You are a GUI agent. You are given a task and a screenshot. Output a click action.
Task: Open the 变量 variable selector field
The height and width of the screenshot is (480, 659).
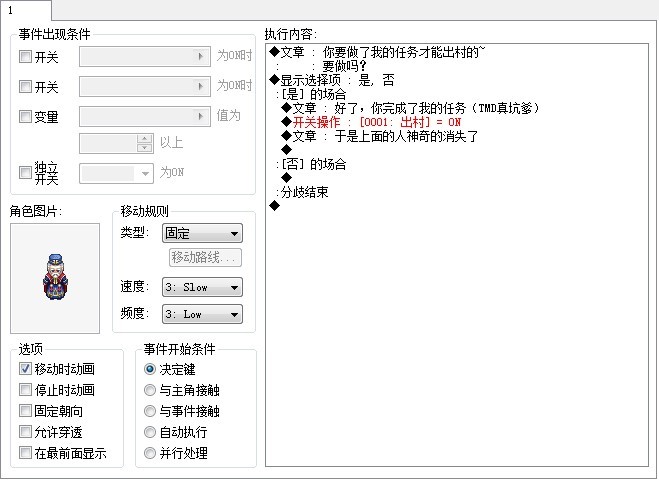point(145,116)
